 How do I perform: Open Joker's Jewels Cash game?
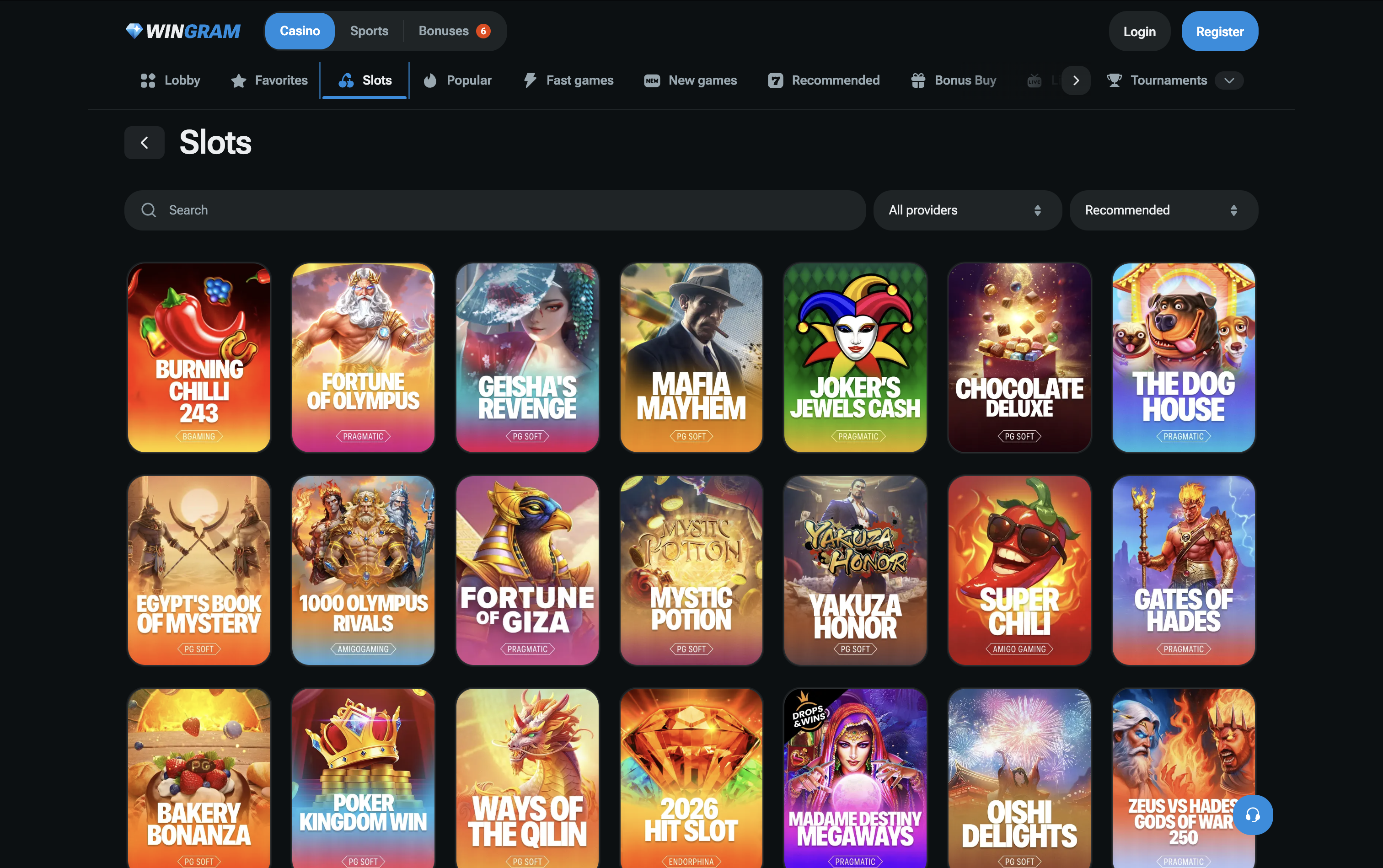(855, 358)
